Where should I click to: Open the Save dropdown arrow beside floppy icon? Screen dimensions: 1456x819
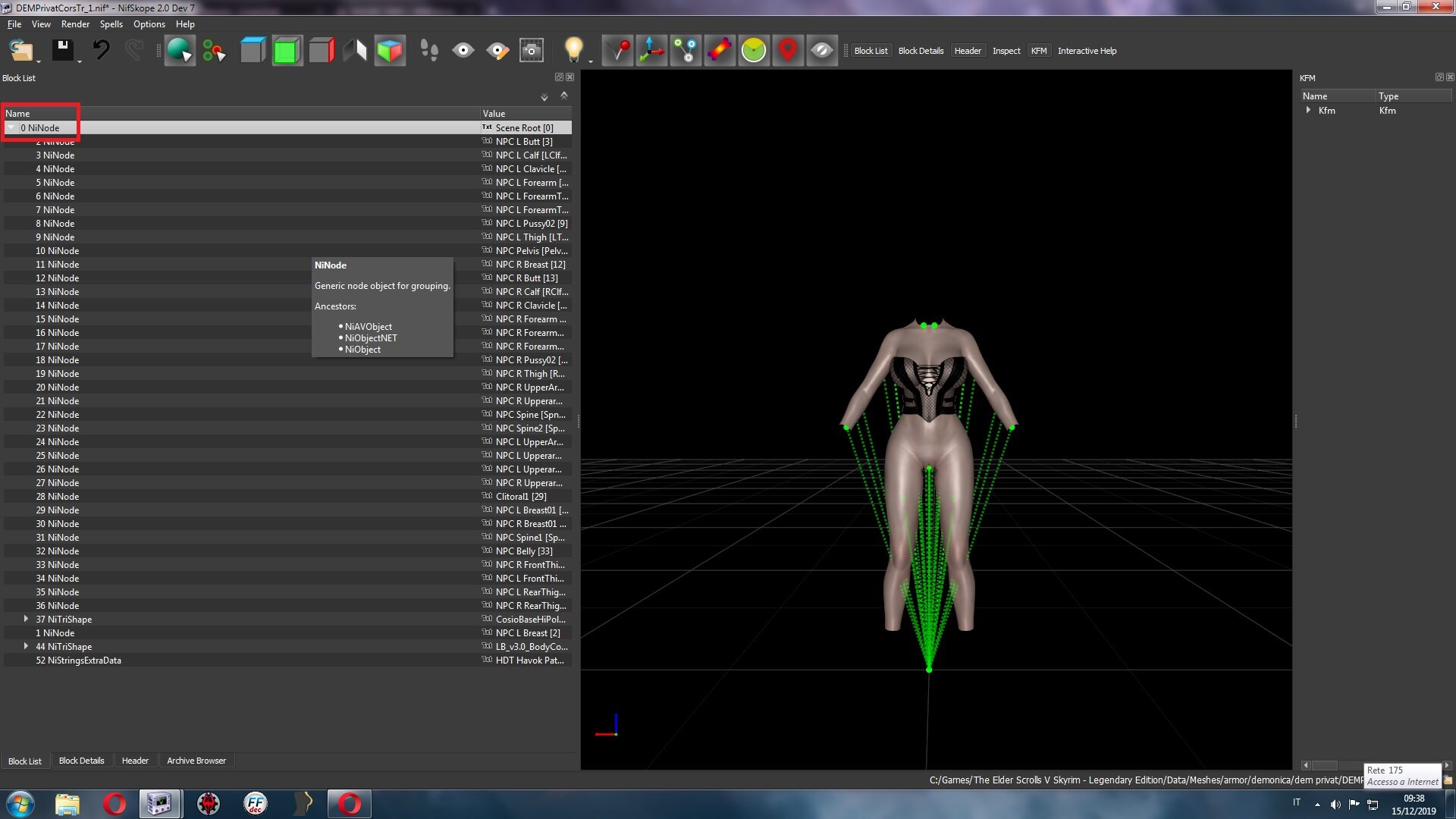(x=79, y=61)
